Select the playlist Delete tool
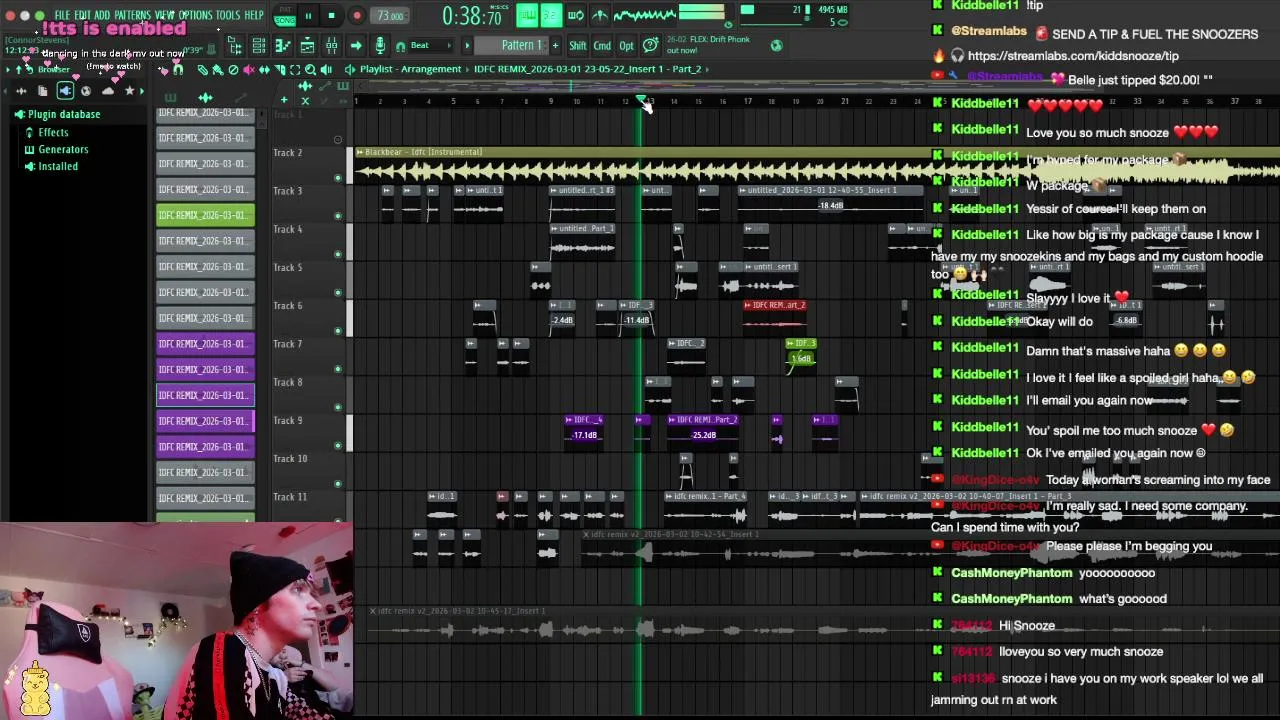 click(233, 70)
